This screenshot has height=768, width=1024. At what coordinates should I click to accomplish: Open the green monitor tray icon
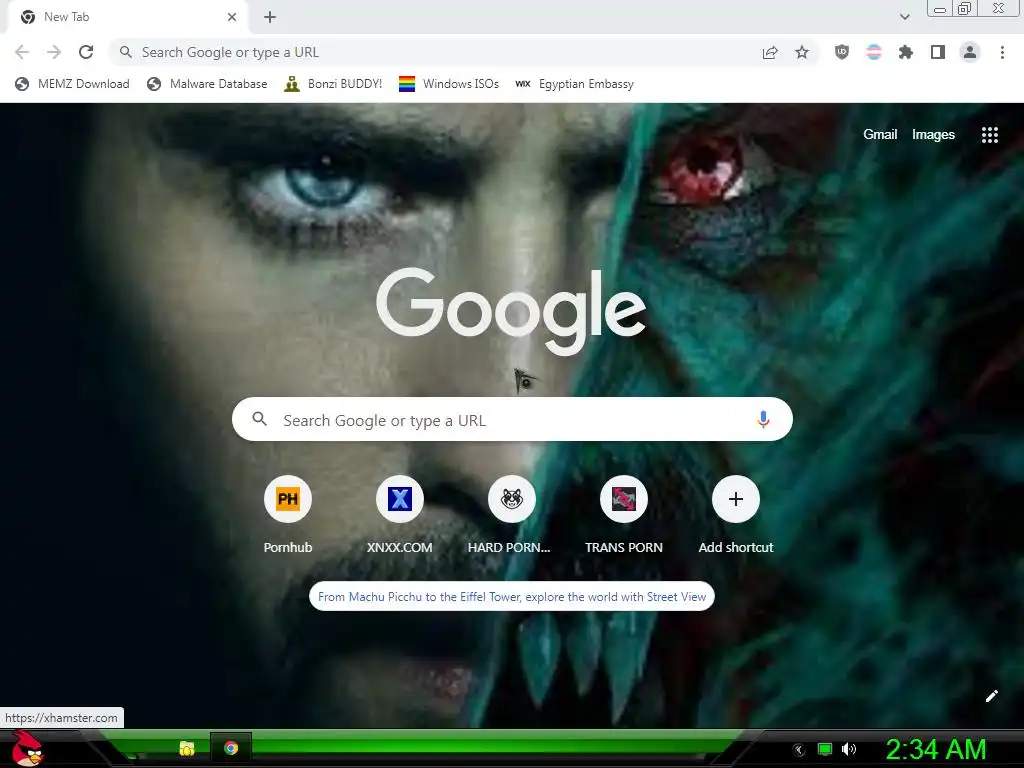coord(825,749)
